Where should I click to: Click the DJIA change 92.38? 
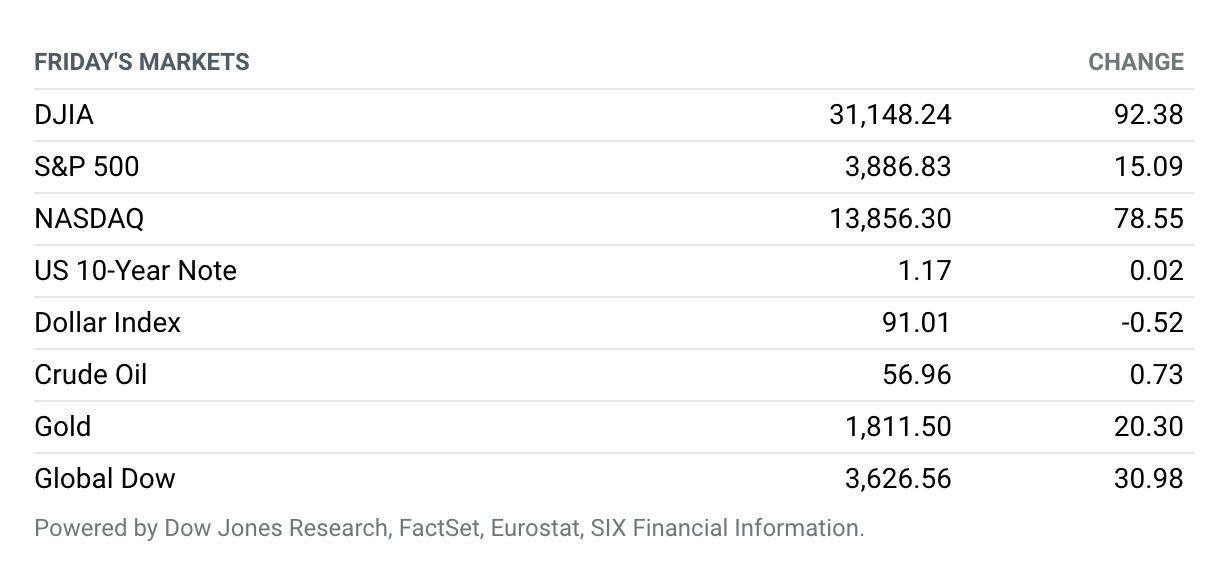(1149, 115)
